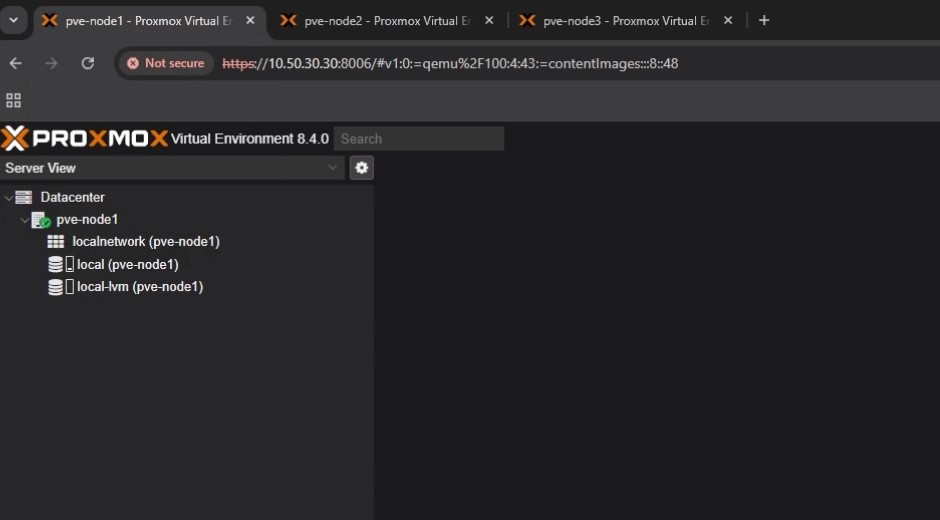Open a new browser tab with plus icon
The image size is (940, 520).
click(764, 20)
